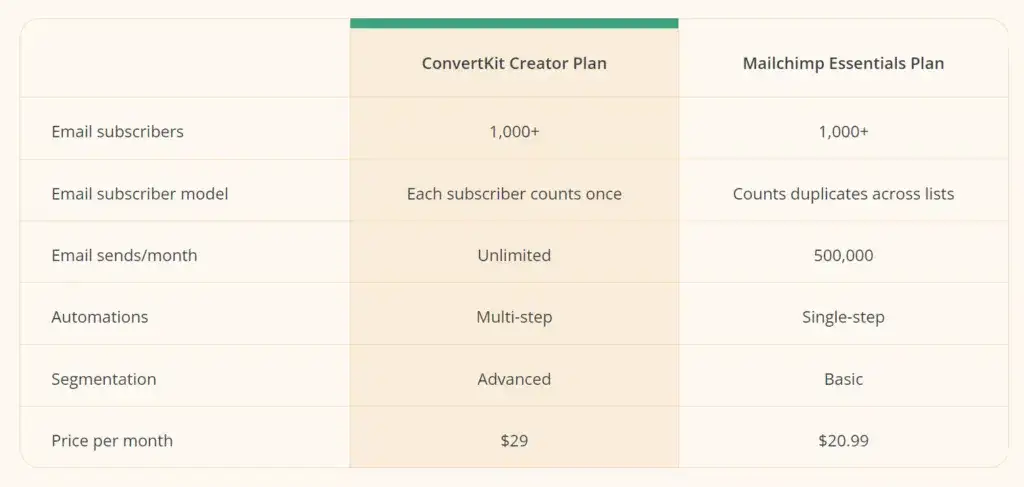This screenshot has height=487, width=1024.
Task: Click the Basic segmentation cell
Action: pyautogui.click(x=843, y=379)
